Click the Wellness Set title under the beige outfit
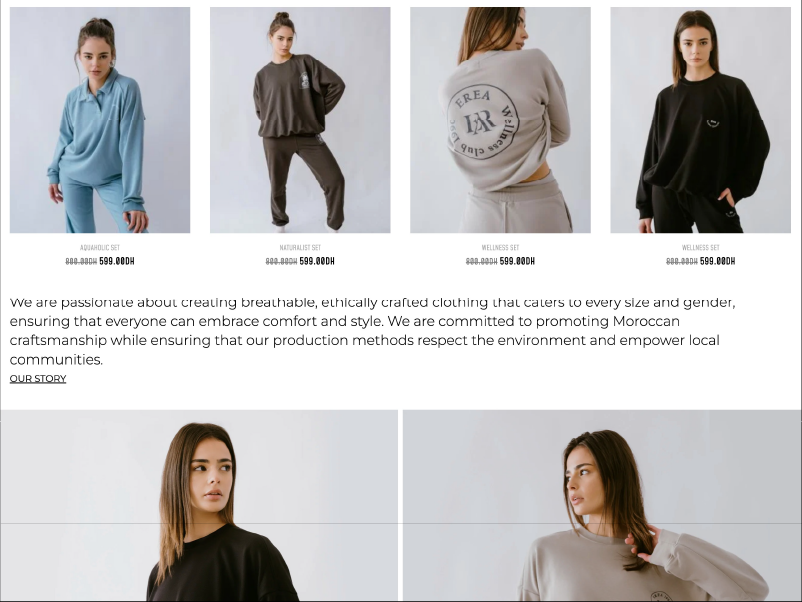The width and height of the screenshot is (802, 602). (500, 248)
